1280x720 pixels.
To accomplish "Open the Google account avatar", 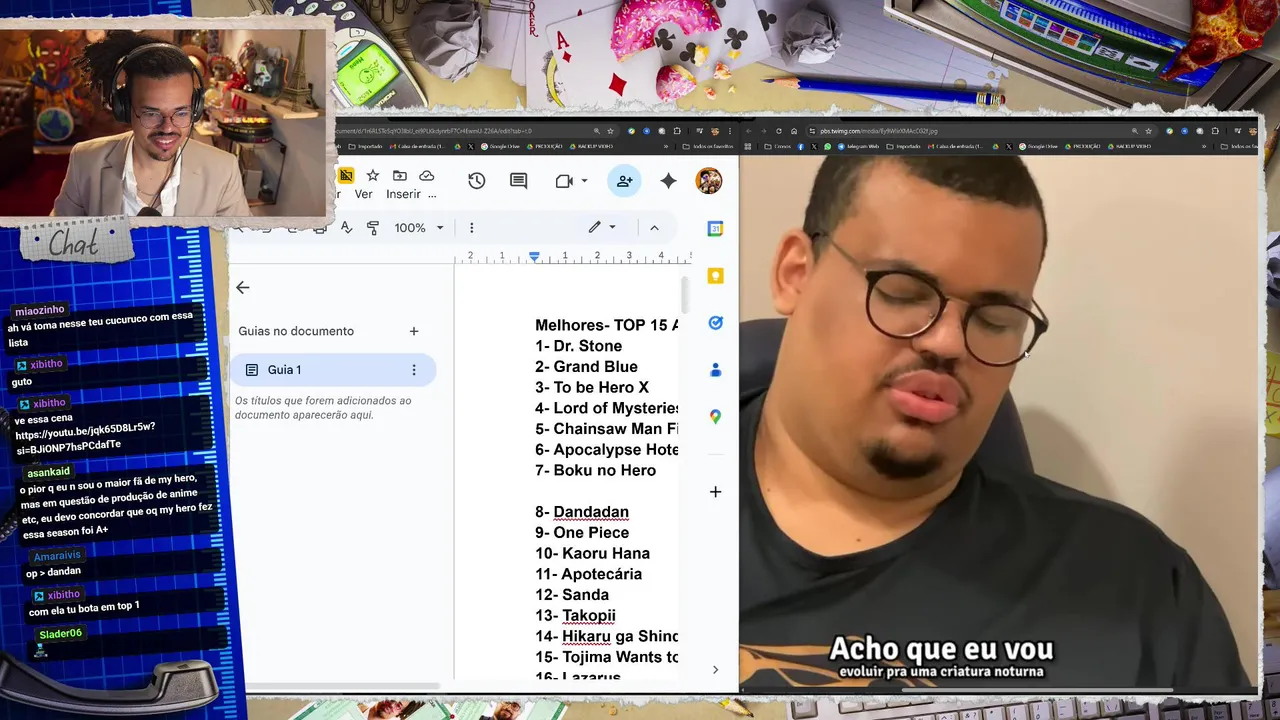I will click(708, 181).
